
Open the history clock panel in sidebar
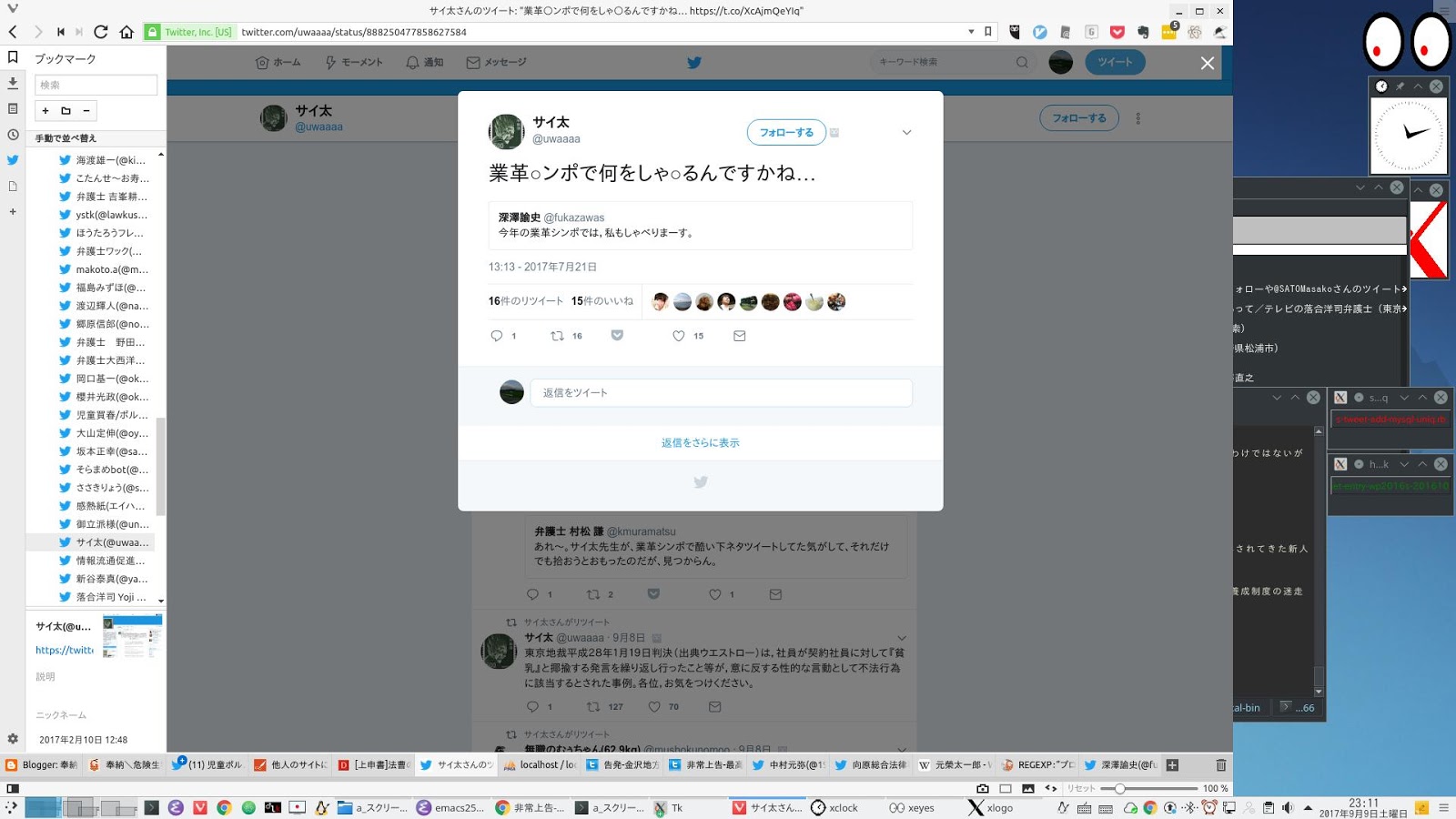click(x=13, y=135)
